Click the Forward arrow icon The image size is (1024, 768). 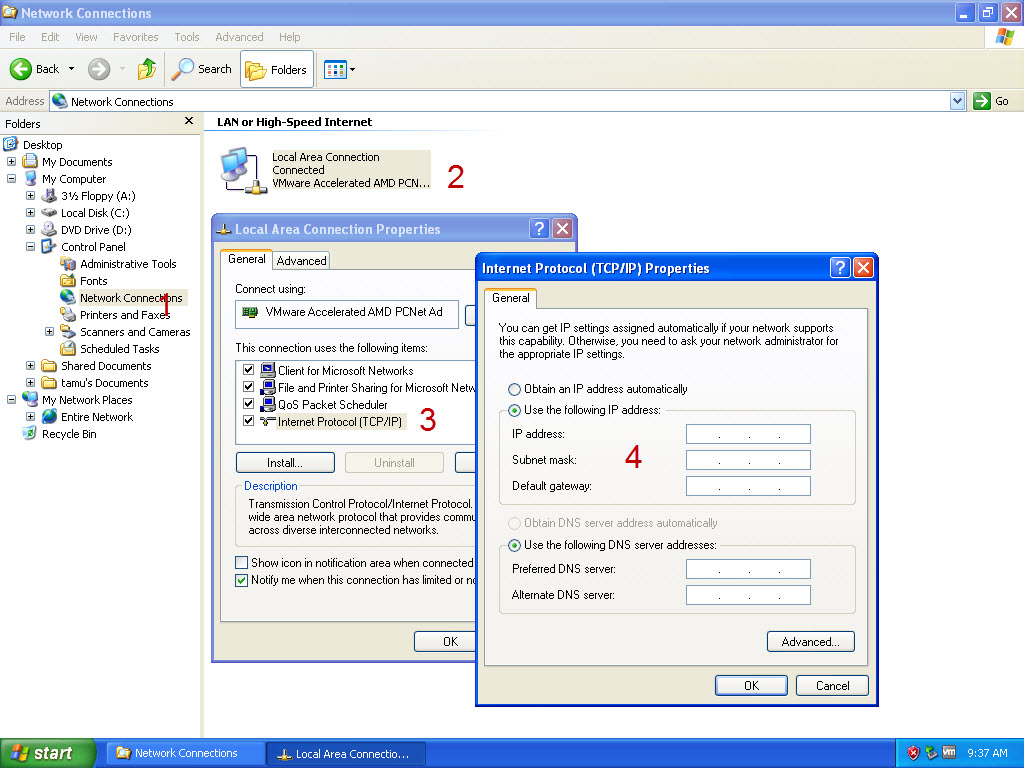99,69
